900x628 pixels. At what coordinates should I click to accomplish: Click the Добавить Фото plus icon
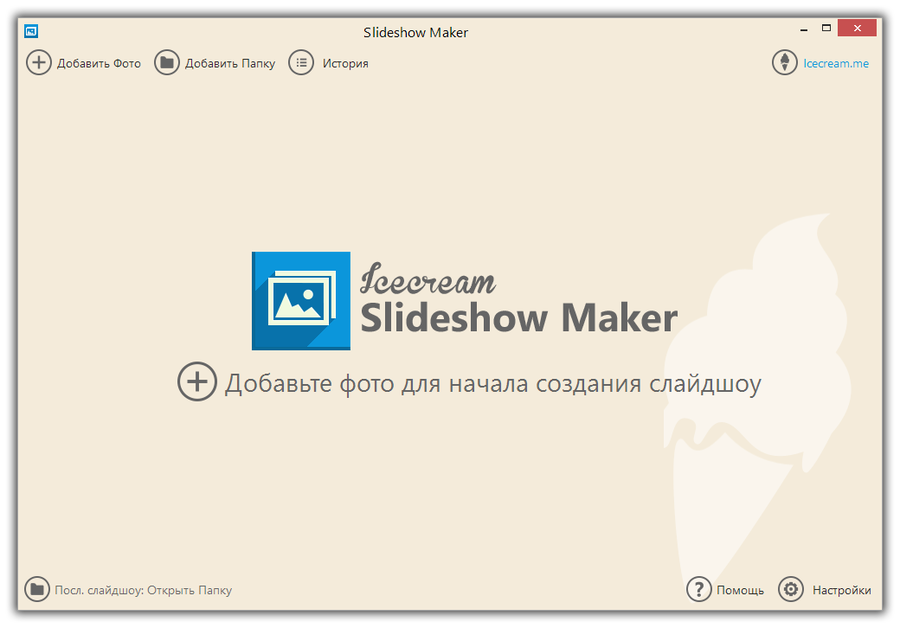pos(38,62)
